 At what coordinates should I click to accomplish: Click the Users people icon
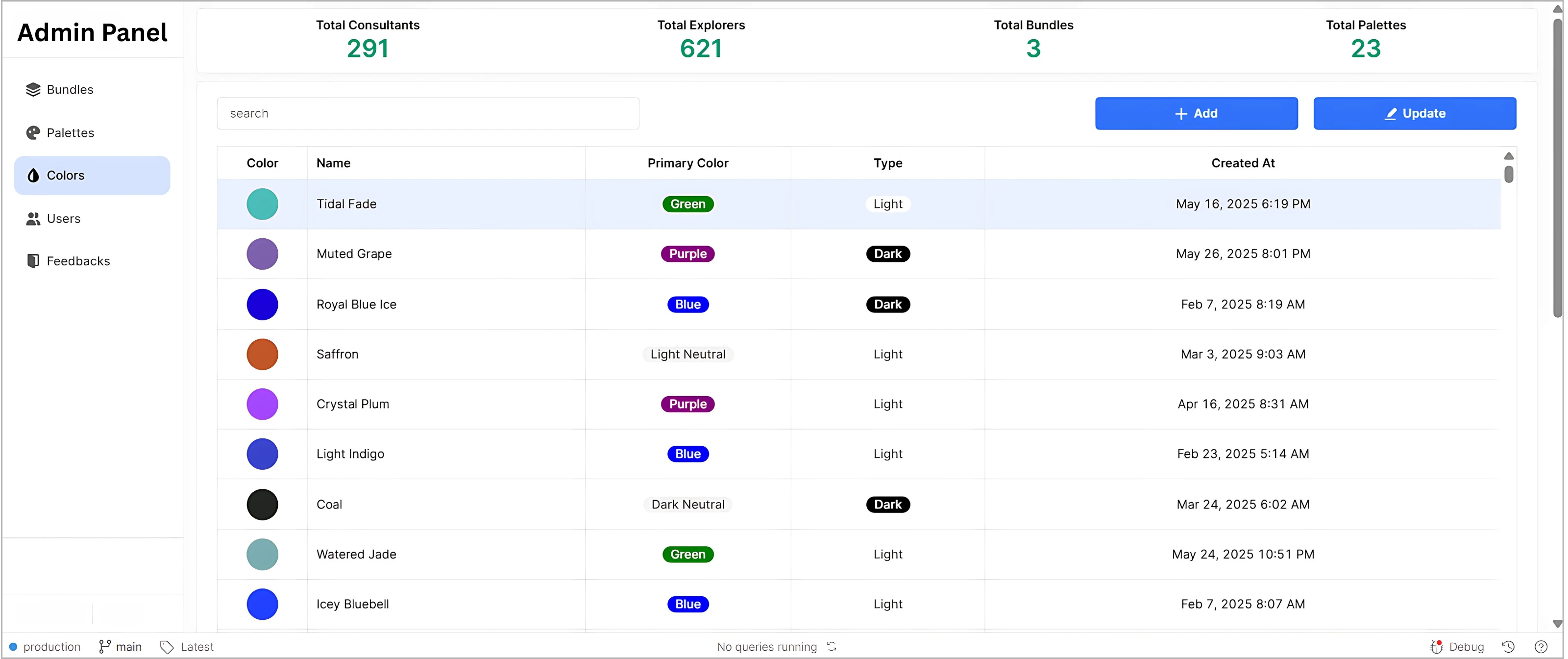coord(33,219)
